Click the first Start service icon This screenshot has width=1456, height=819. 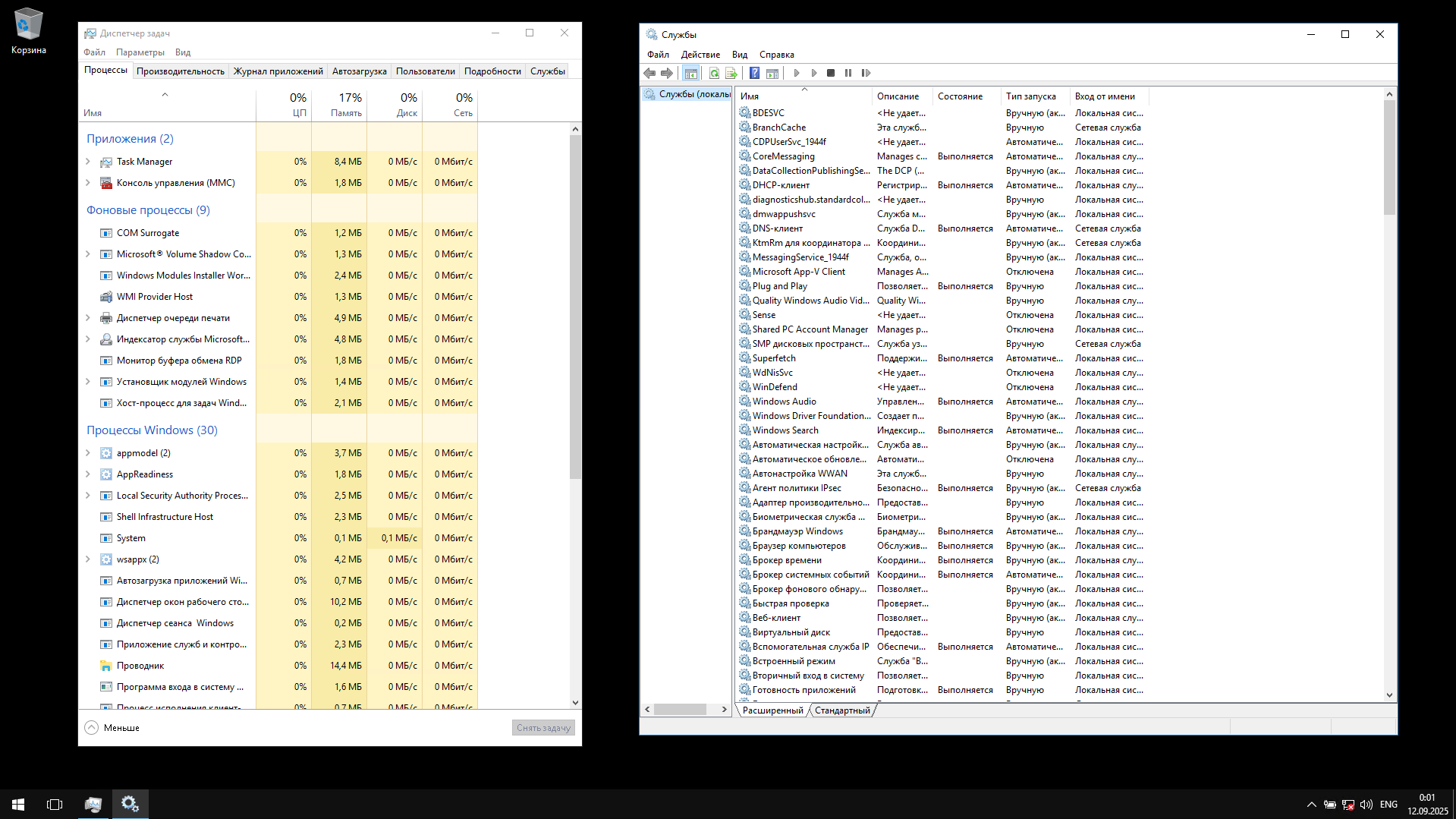(x=796, y=73)
